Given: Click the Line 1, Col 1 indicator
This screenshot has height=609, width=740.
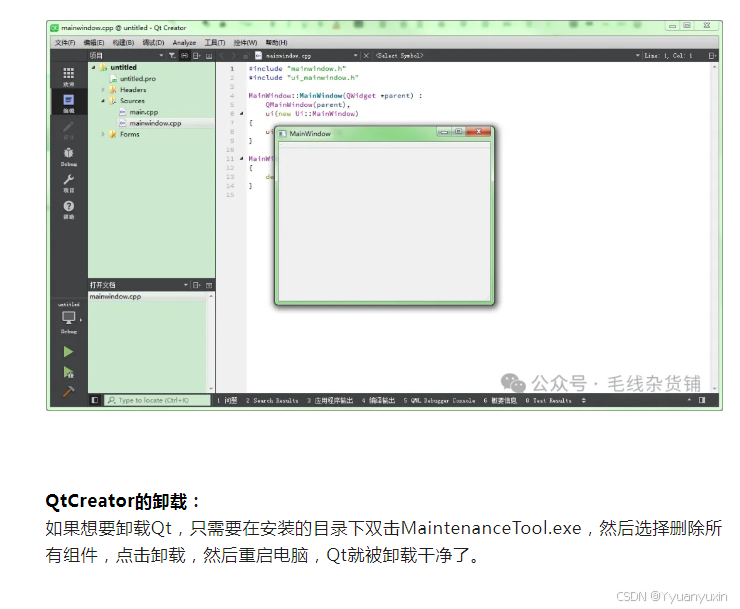Looking at the screenshot, I should tap(668, 56).
